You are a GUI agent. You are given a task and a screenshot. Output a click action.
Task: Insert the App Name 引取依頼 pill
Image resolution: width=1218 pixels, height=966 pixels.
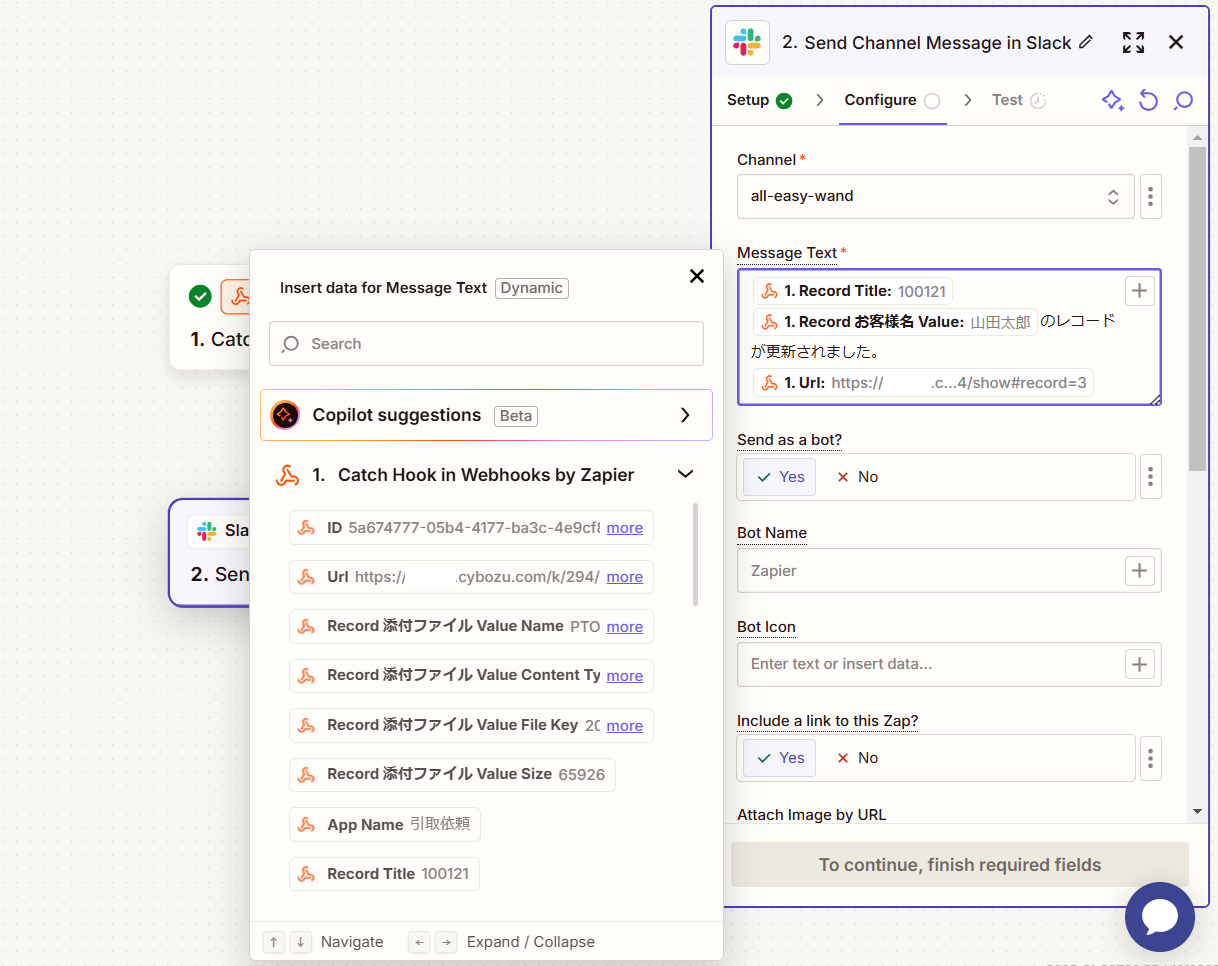point(385,825)
